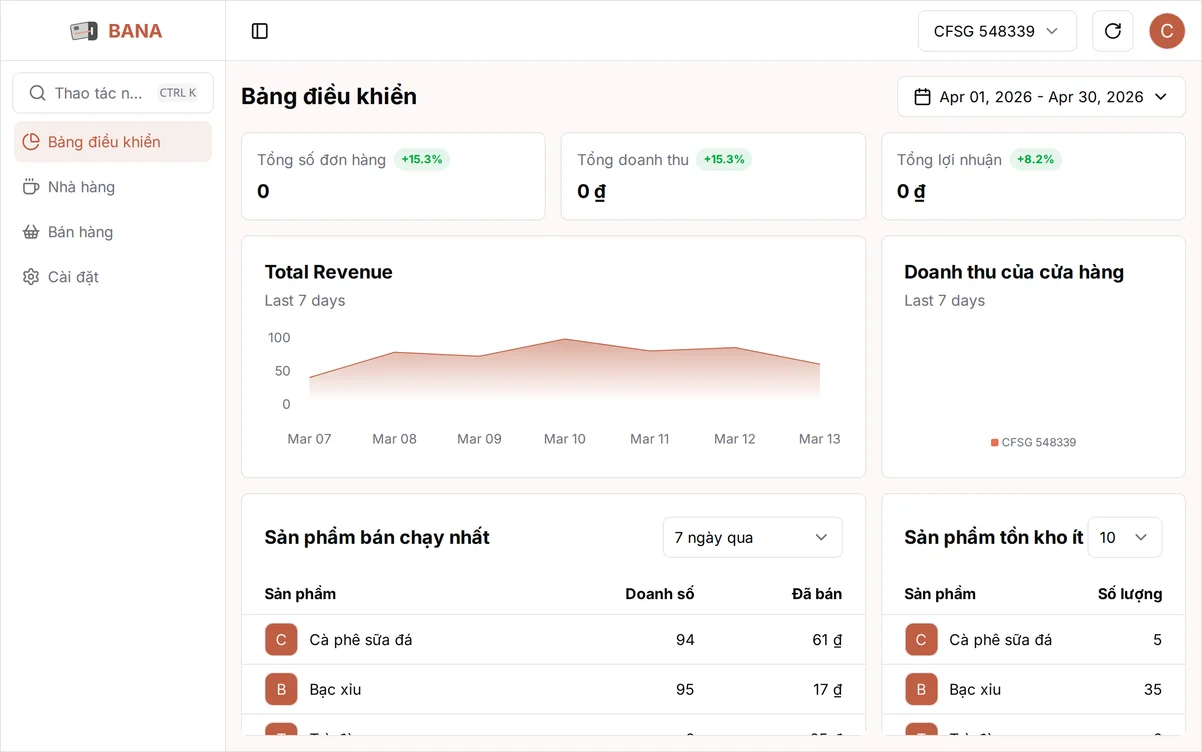
Task: Click low stock quantity 5
Action: tap(1157, 640)
